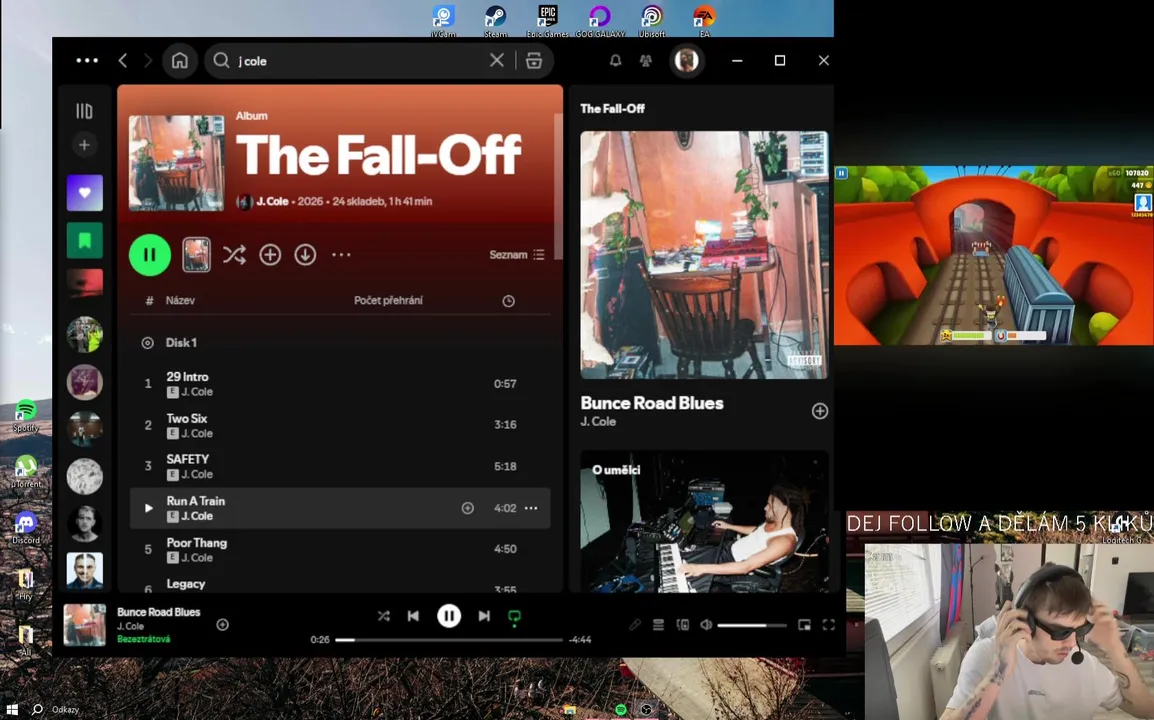1154x720 pixels.
Task: Open the Seznam view dropdown
Action: click(517, 255)
